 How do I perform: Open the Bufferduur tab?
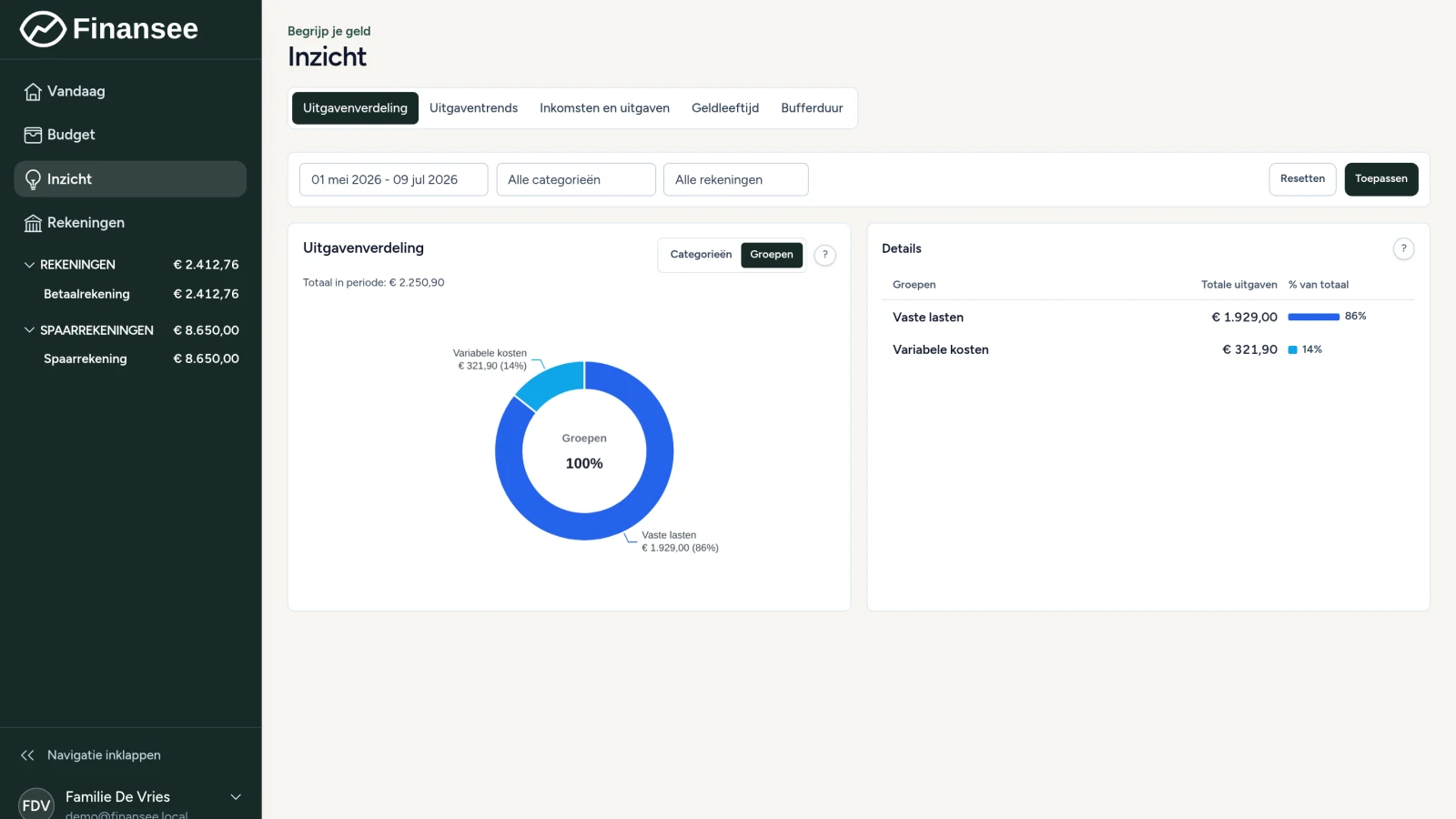[x=812, y=108]
